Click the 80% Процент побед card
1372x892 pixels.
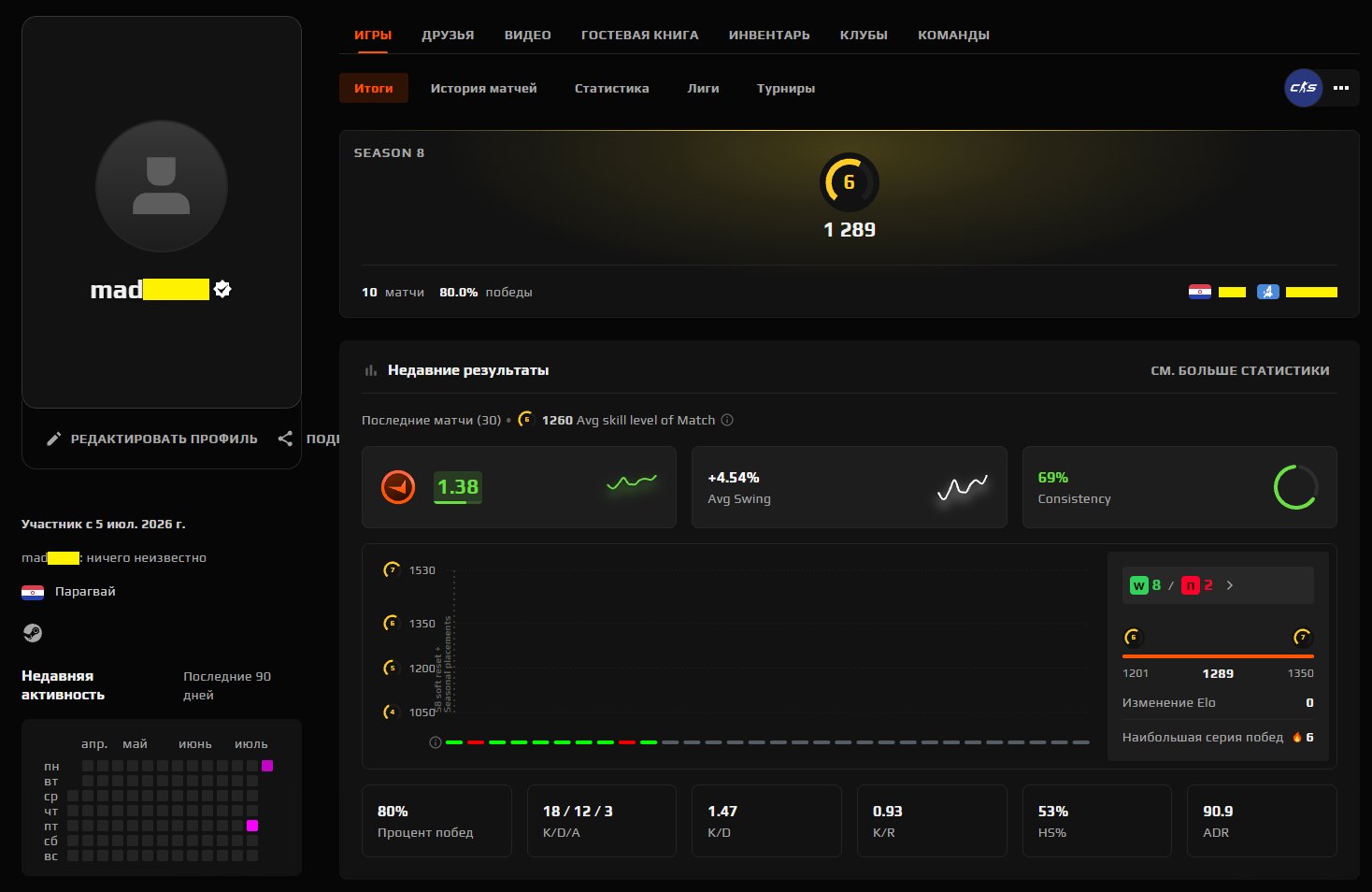point(436,821)
